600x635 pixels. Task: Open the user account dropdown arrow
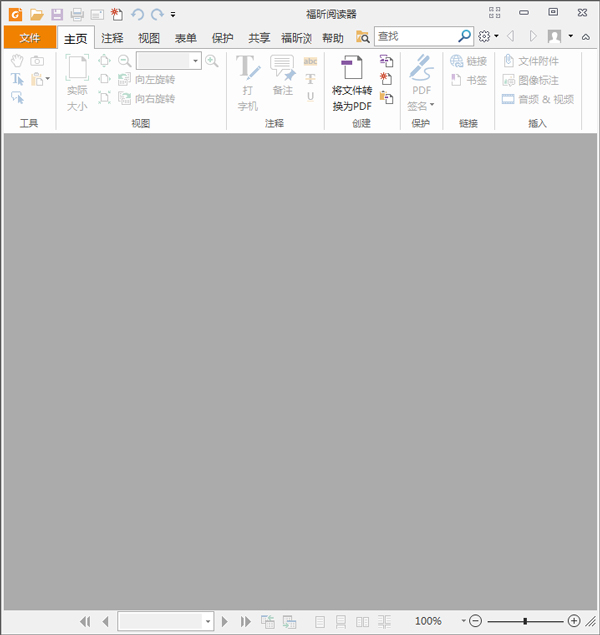click(x=571, y=36)
